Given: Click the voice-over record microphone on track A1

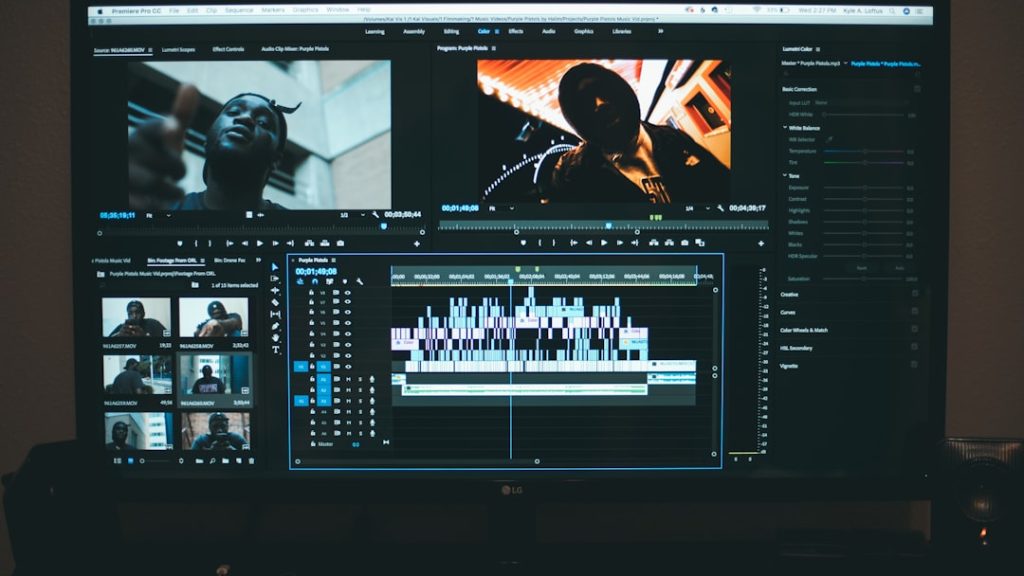Looking at the screenshot, I should [370, 380].
